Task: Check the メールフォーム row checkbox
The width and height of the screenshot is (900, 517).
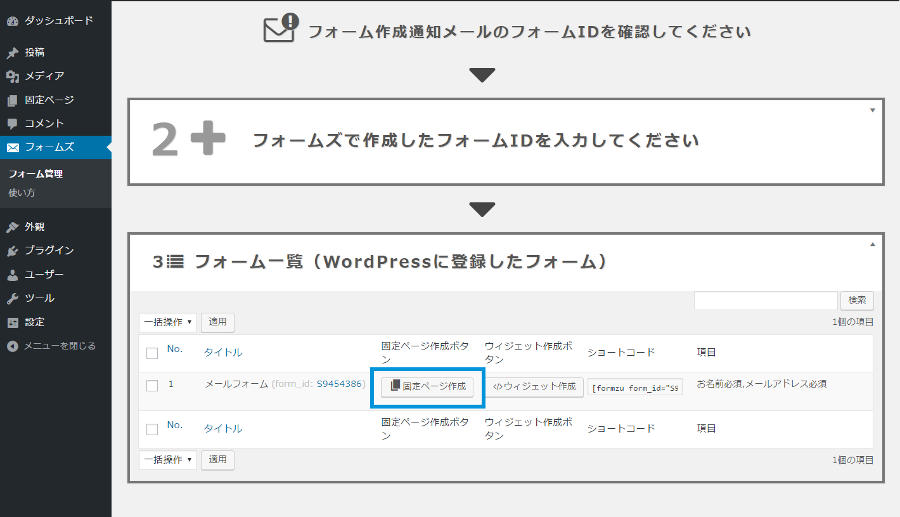Action: [152, 386]
